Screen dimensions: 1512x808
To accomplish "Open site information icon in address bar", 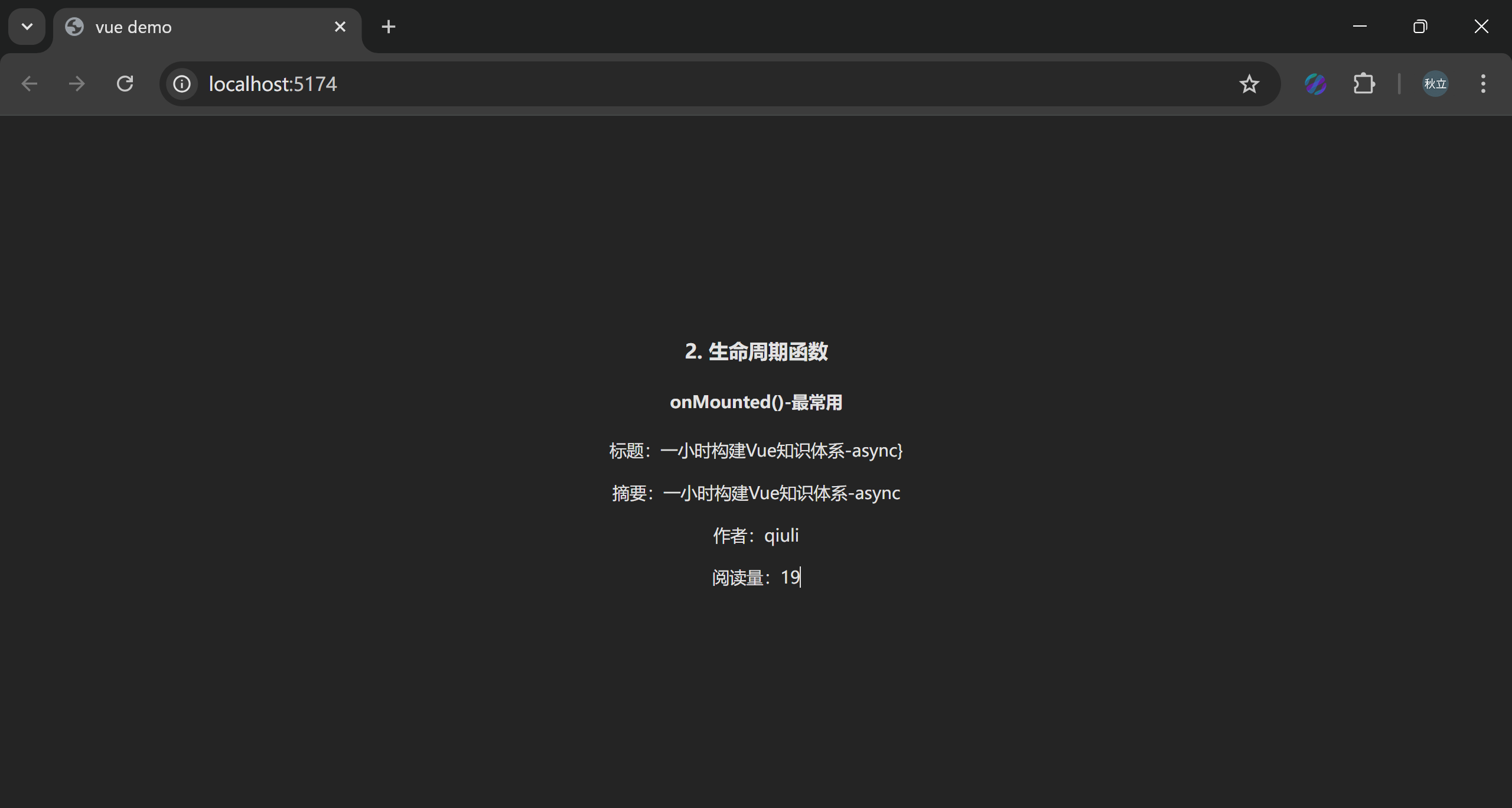I will tap(182, 84).
